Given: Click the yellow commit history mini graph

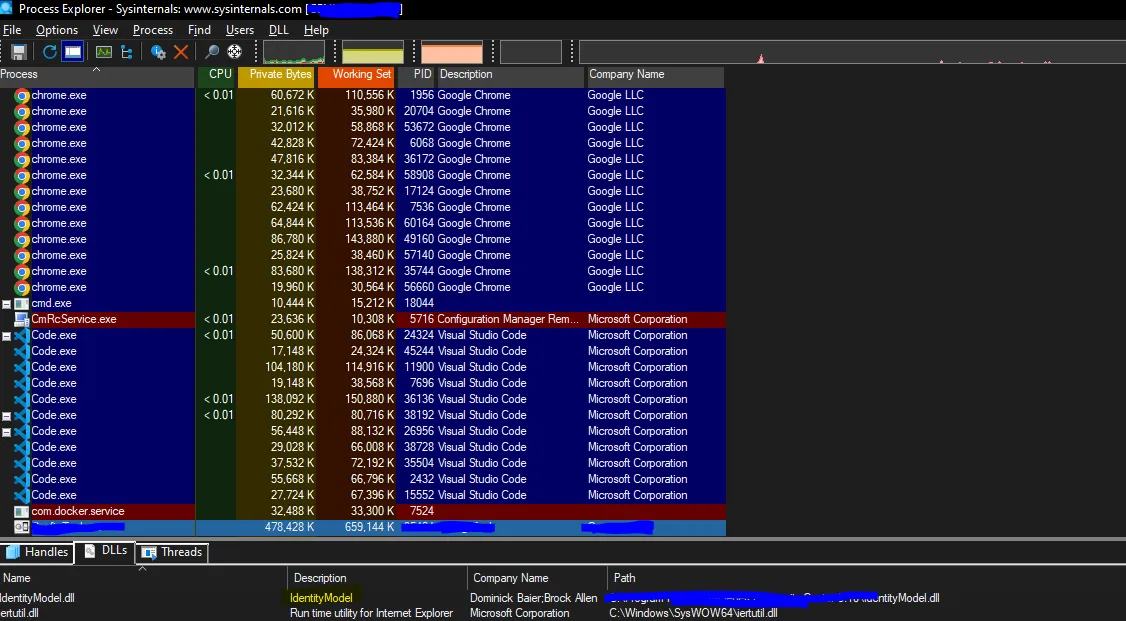Looking at the screenshot, I should [373, 52].
